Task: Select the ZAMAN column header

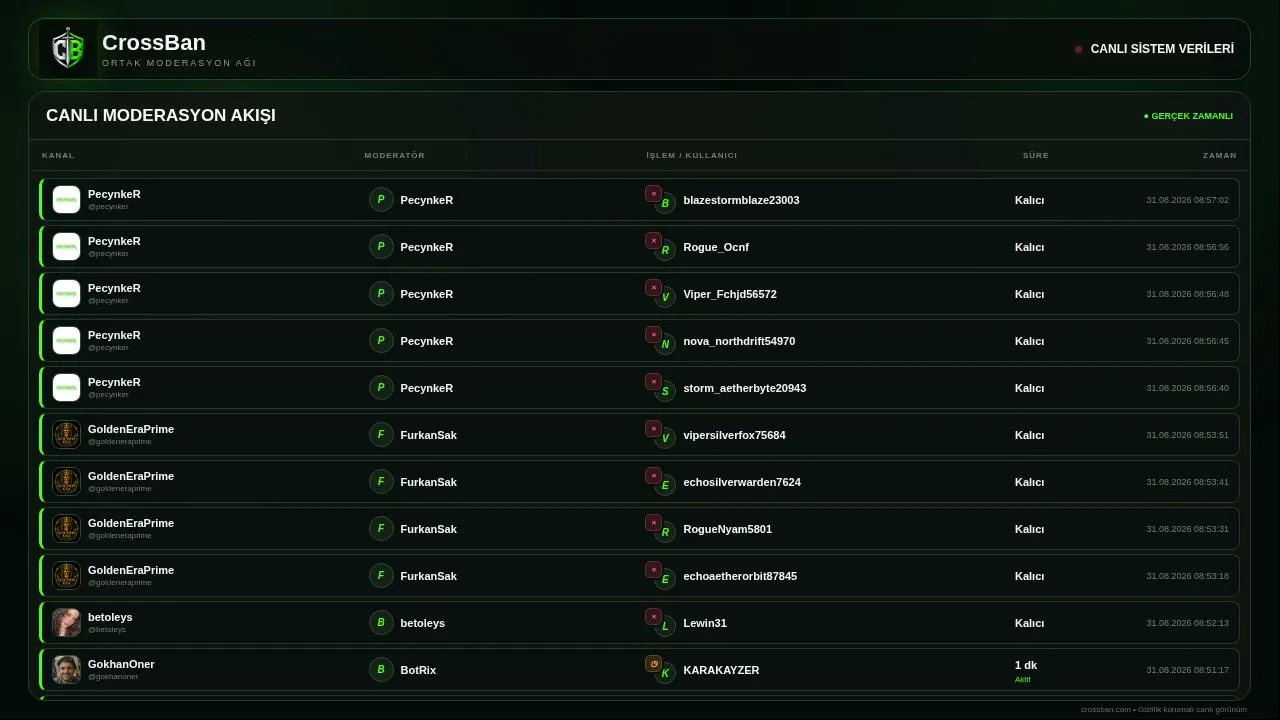Action: (x=1220, y=155)
